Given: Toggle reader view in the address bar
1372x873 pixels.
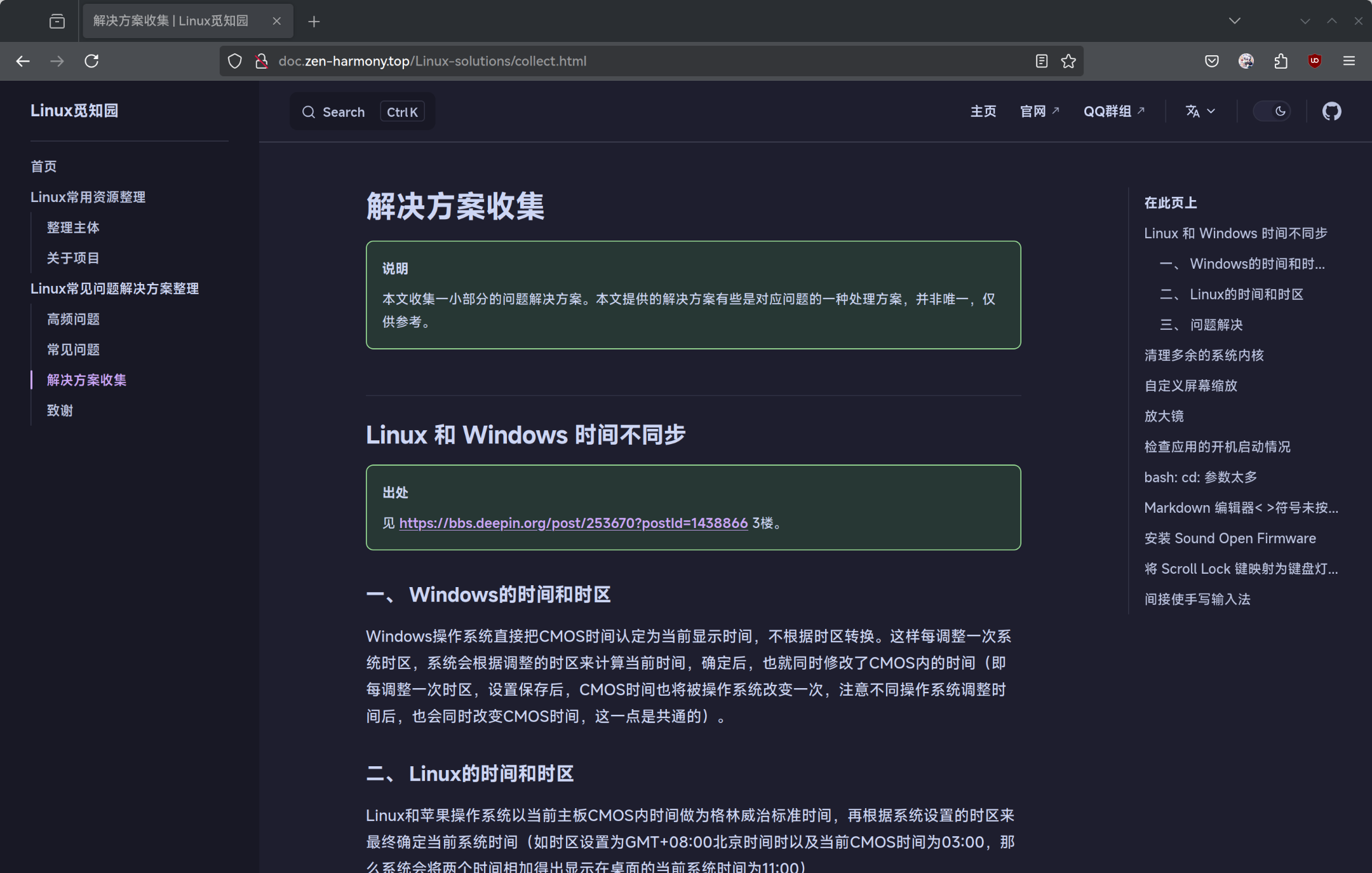Looking at the screenshot, I should coord(1041,61).
